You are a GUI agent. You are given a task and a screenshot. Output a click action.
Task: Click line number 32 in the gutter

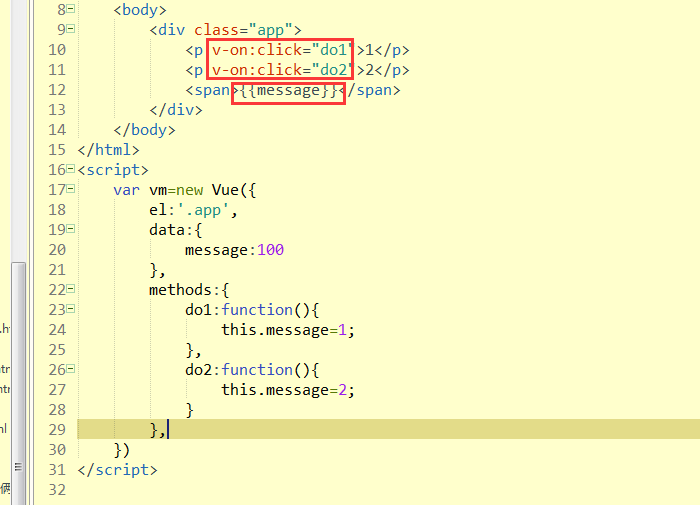coord(57,490)
